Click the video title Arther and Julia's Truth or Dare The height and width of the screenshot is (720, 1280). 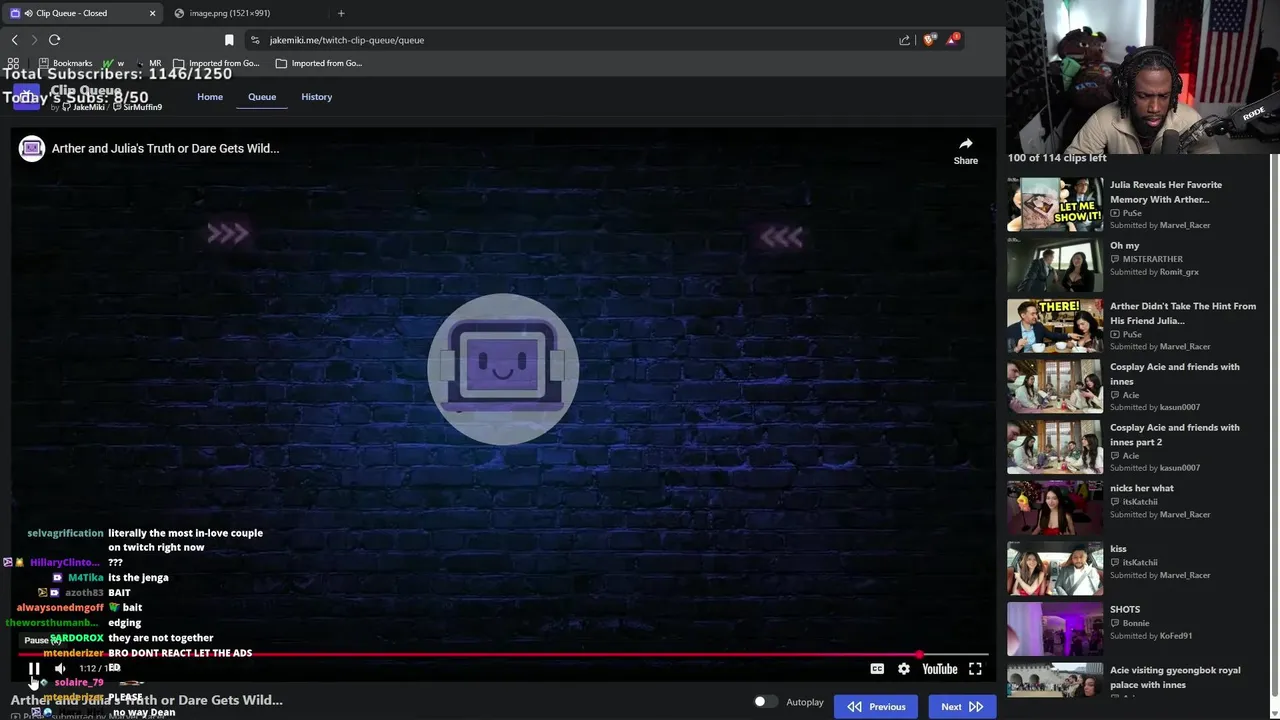(165, 148)
